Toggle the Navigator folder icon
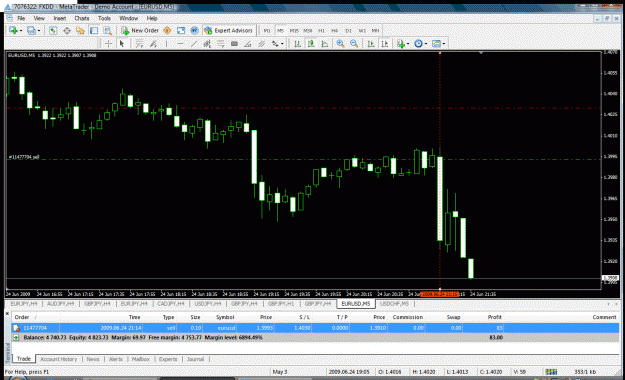The height and width of the screenshot is (380, 625). [80, 31]
